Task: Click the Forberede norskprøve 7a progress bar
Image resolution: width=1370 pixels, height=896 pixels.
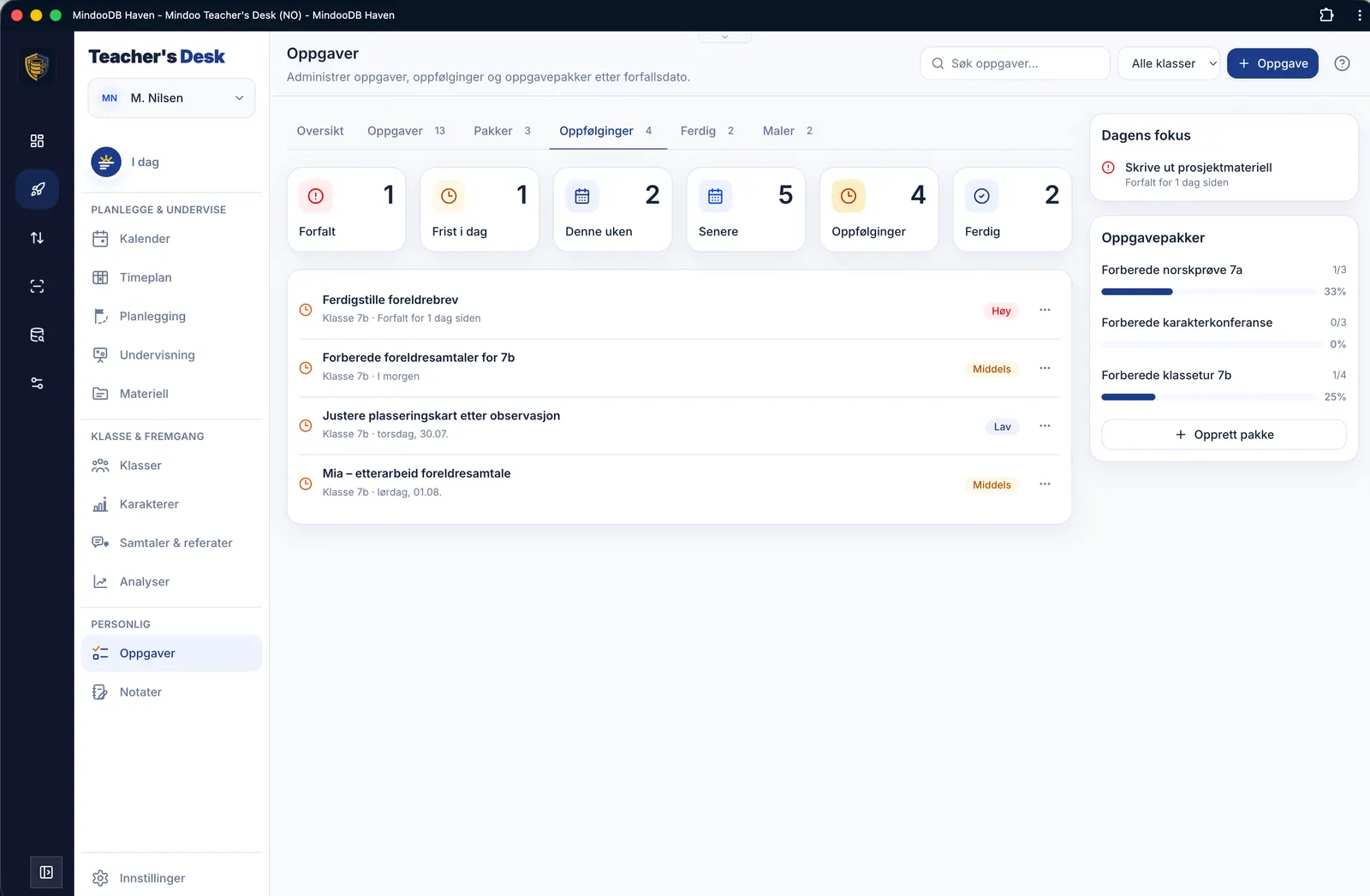Action: (1209, 292)
